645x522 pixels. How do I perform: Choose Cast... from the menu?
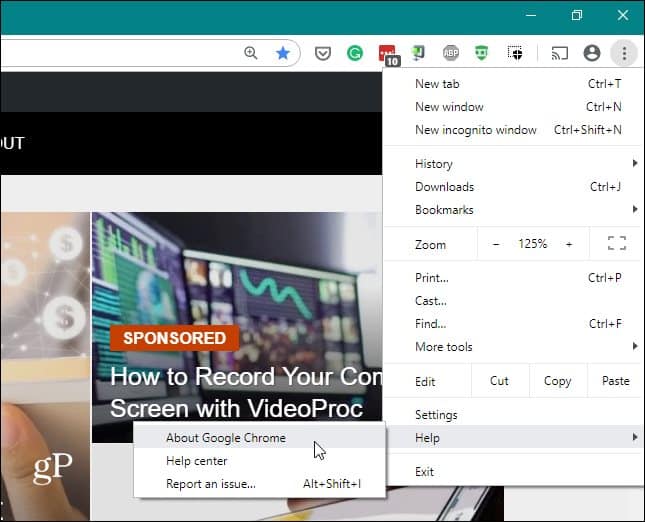coord(514,301)
